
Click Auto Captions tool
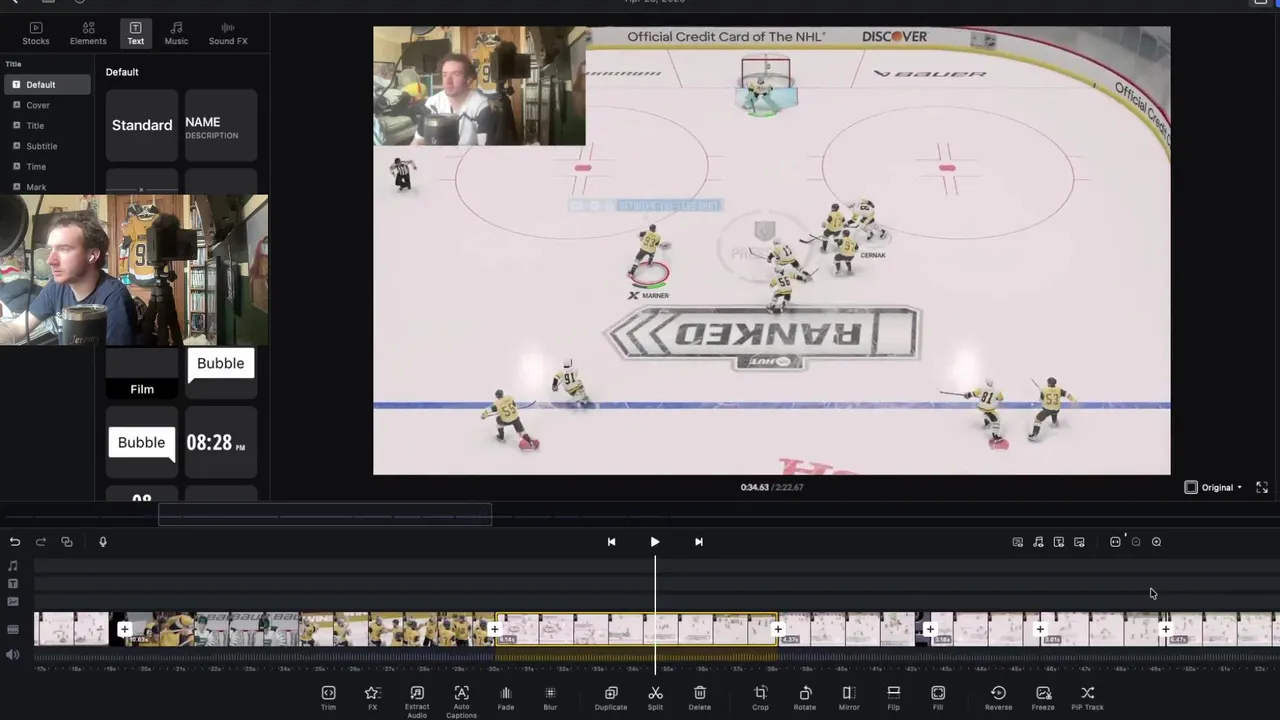coord(461,702)
